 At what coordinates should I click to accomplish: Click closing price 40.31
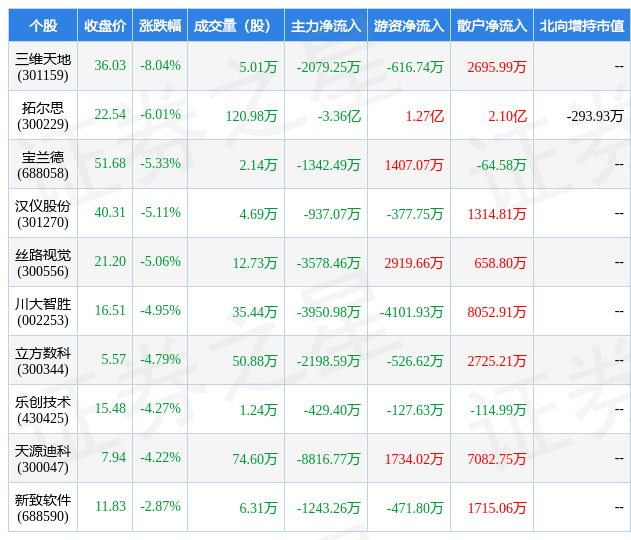click(110, 212)
